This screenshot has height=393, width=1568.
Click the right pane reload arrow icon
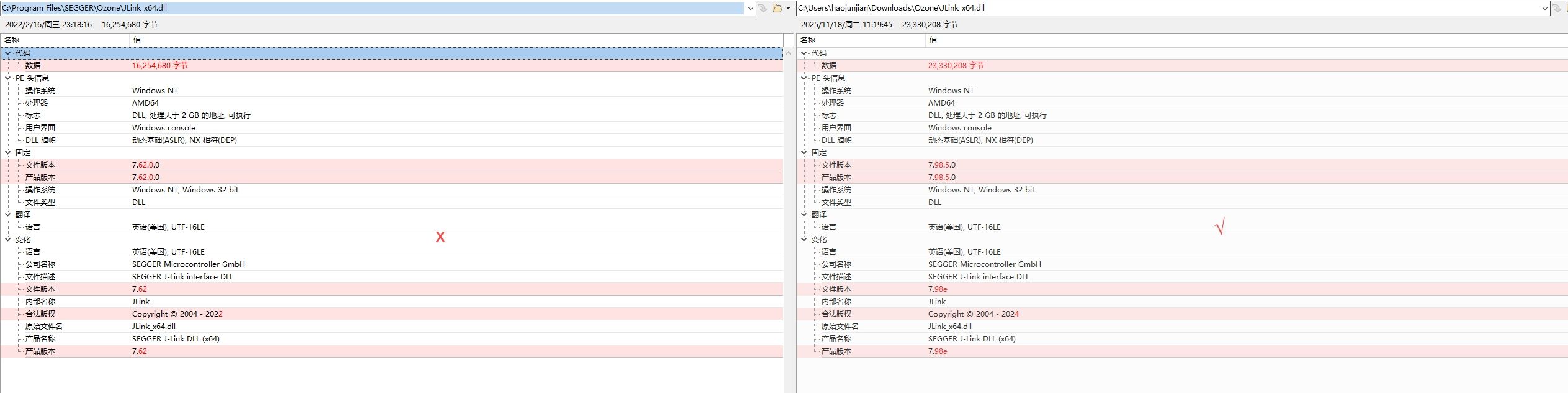click(x=1557, y=8)
